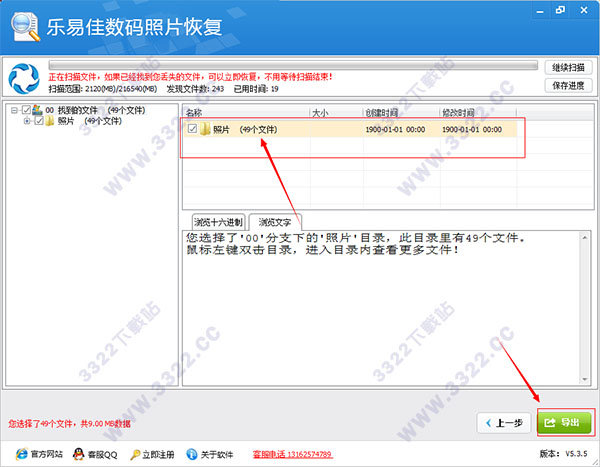The image size is (600, 467).
Task: Click the 版本: V5.3.5 label
Action: click(x=563, y=454)
